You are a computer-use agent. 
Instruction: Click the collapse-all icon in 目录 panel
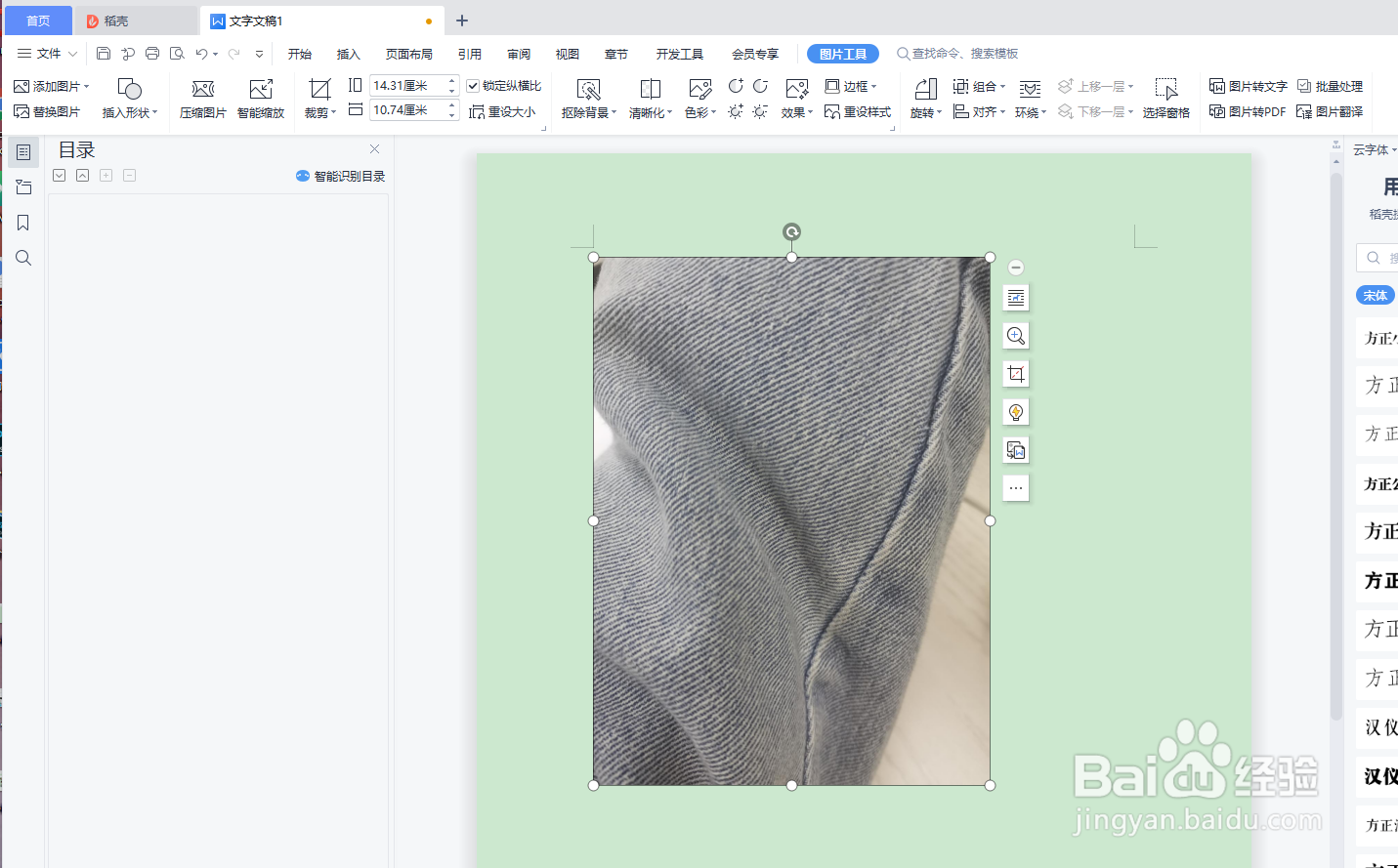coord(83,176)
